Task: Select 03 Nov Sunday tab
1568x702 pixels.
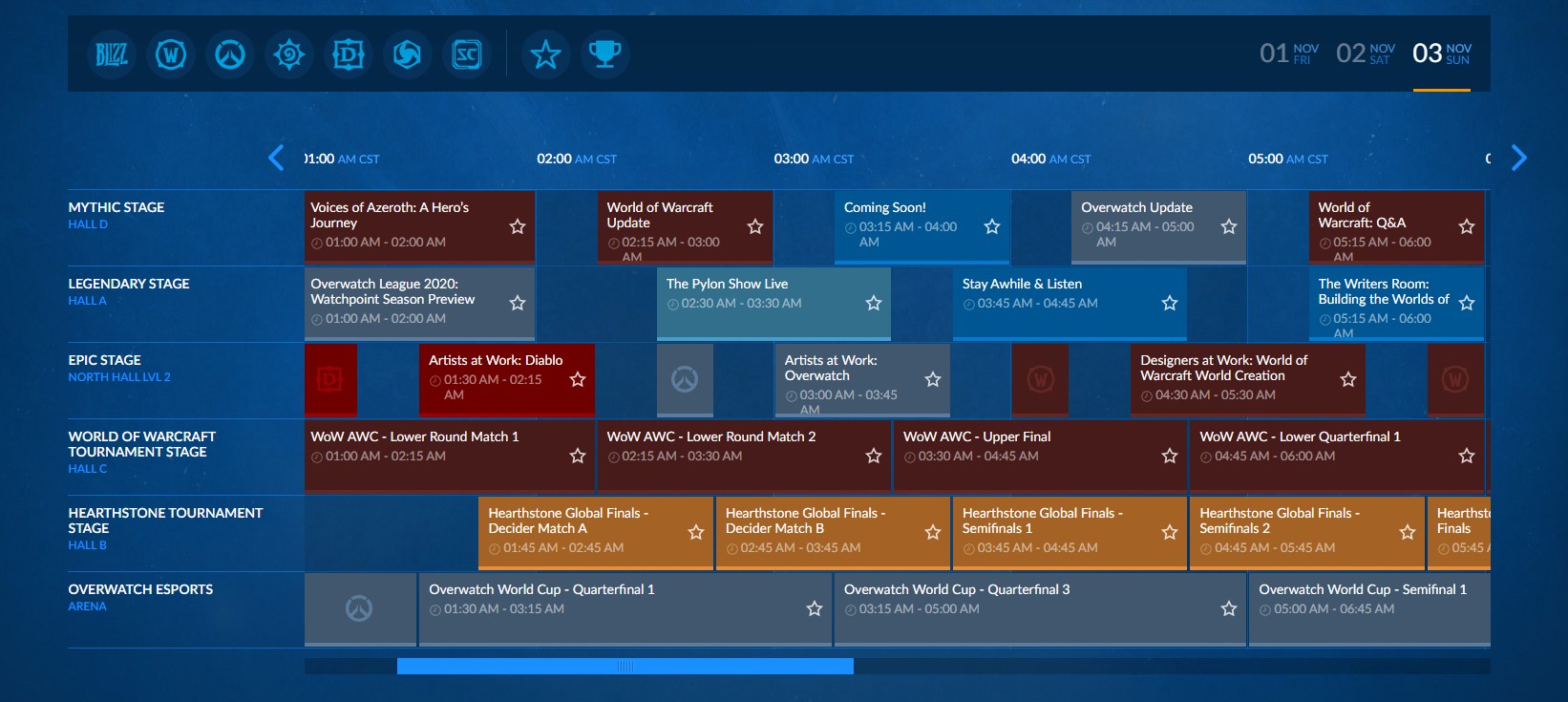Action: 1442,53
